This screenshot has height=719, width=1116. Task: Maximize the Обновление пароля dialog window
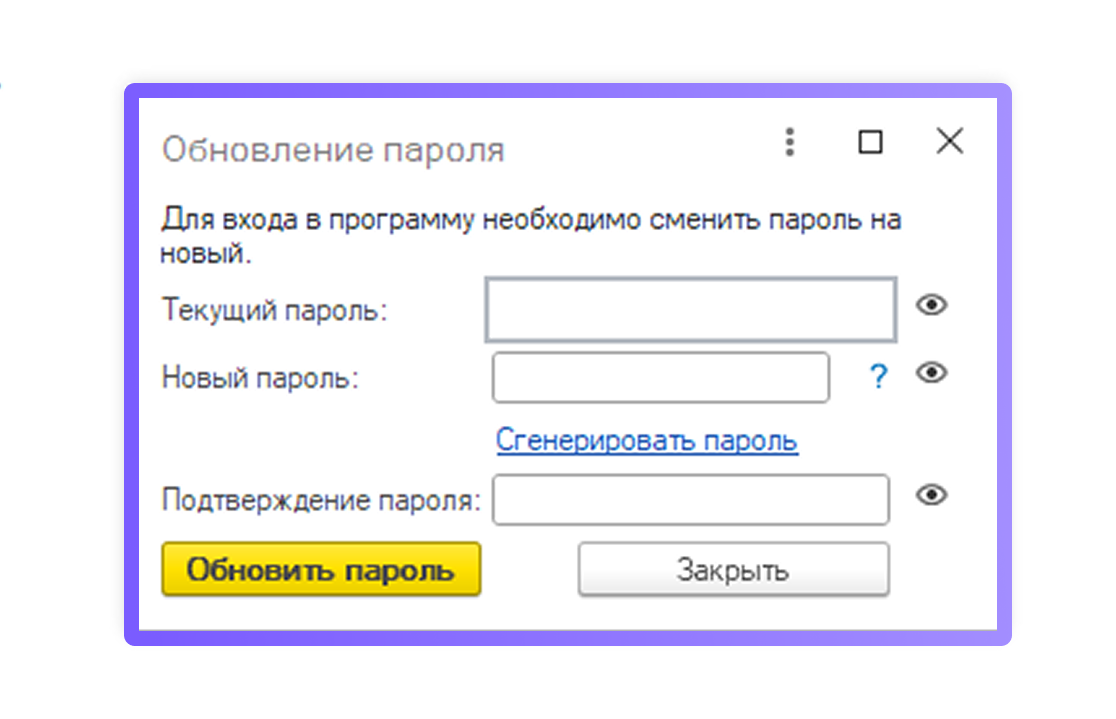point(870,143)
